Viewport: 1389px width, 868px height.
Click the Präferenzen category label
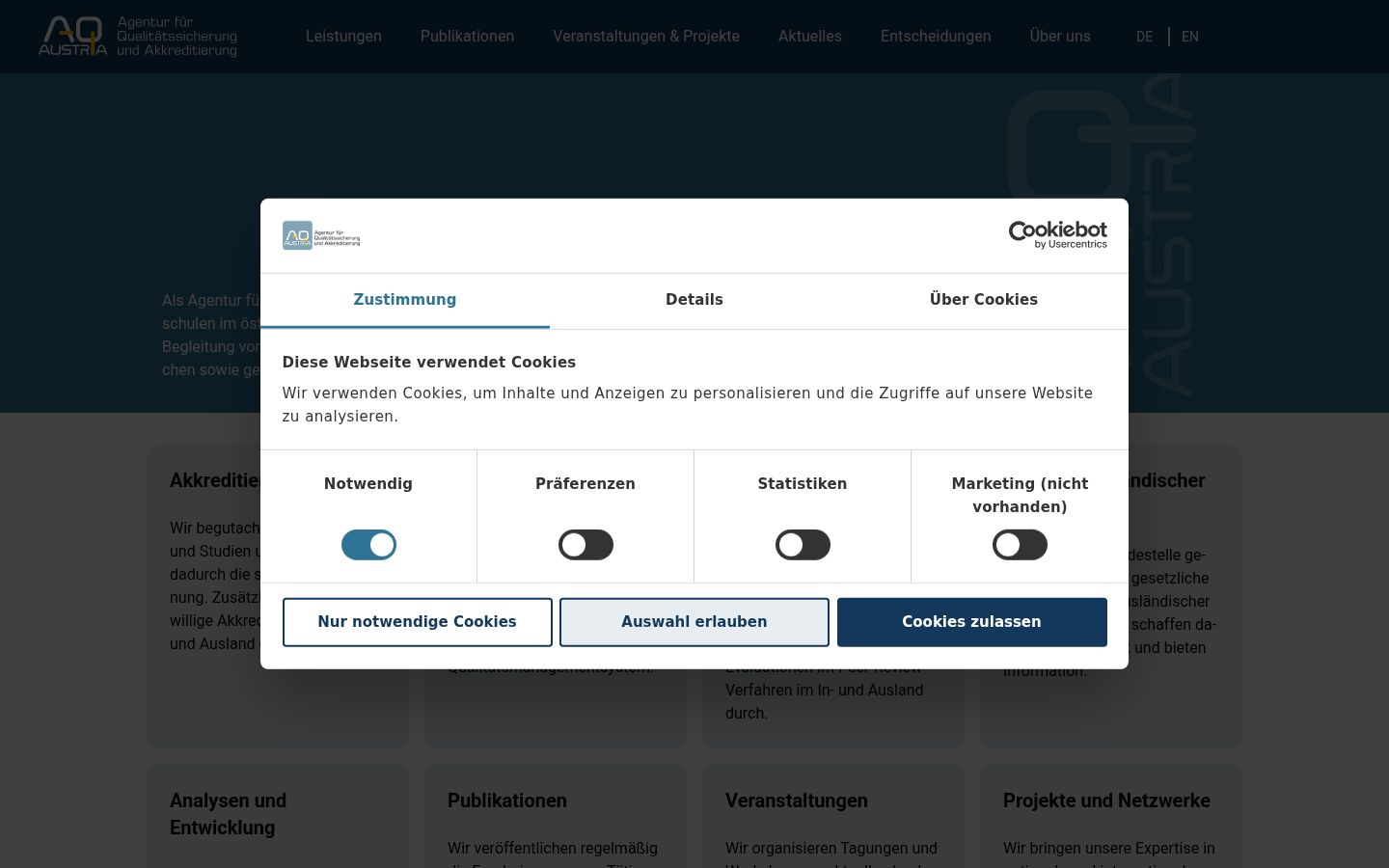(586, 484)
